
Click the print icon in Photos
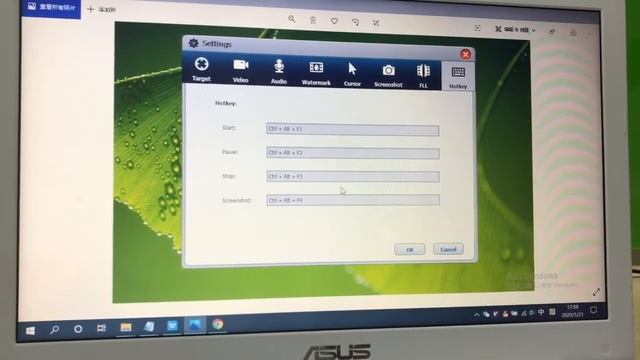tap(573, 32)
